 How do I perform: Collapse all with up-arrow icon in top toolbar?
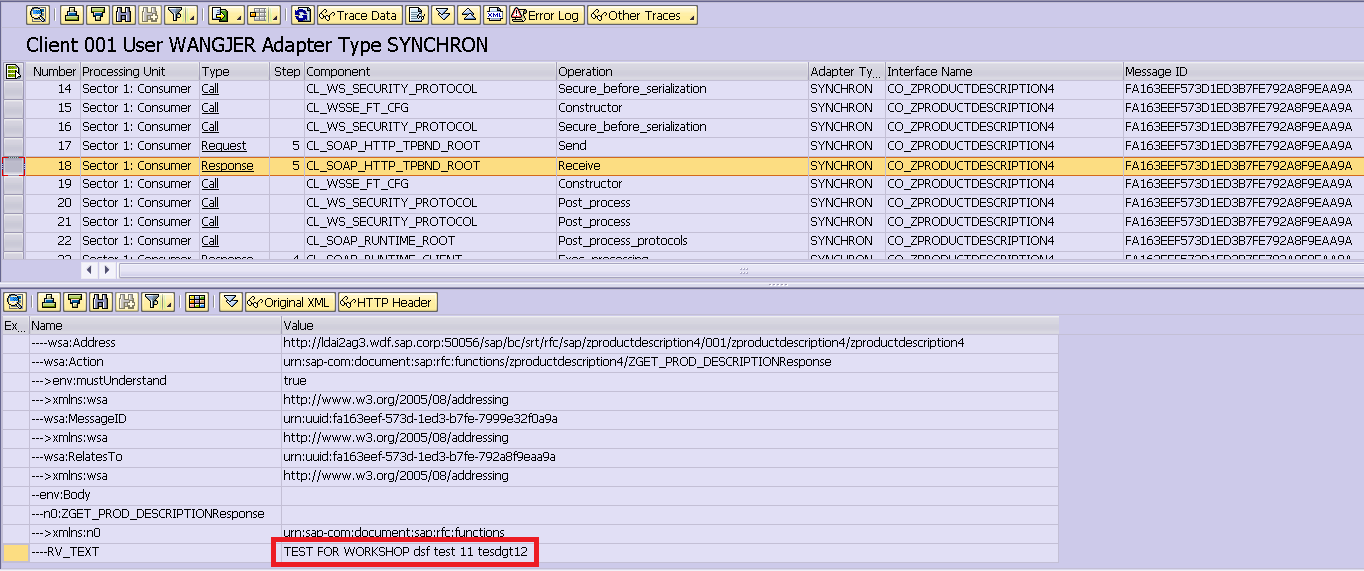pyautogui.click(x=469, y=15)
